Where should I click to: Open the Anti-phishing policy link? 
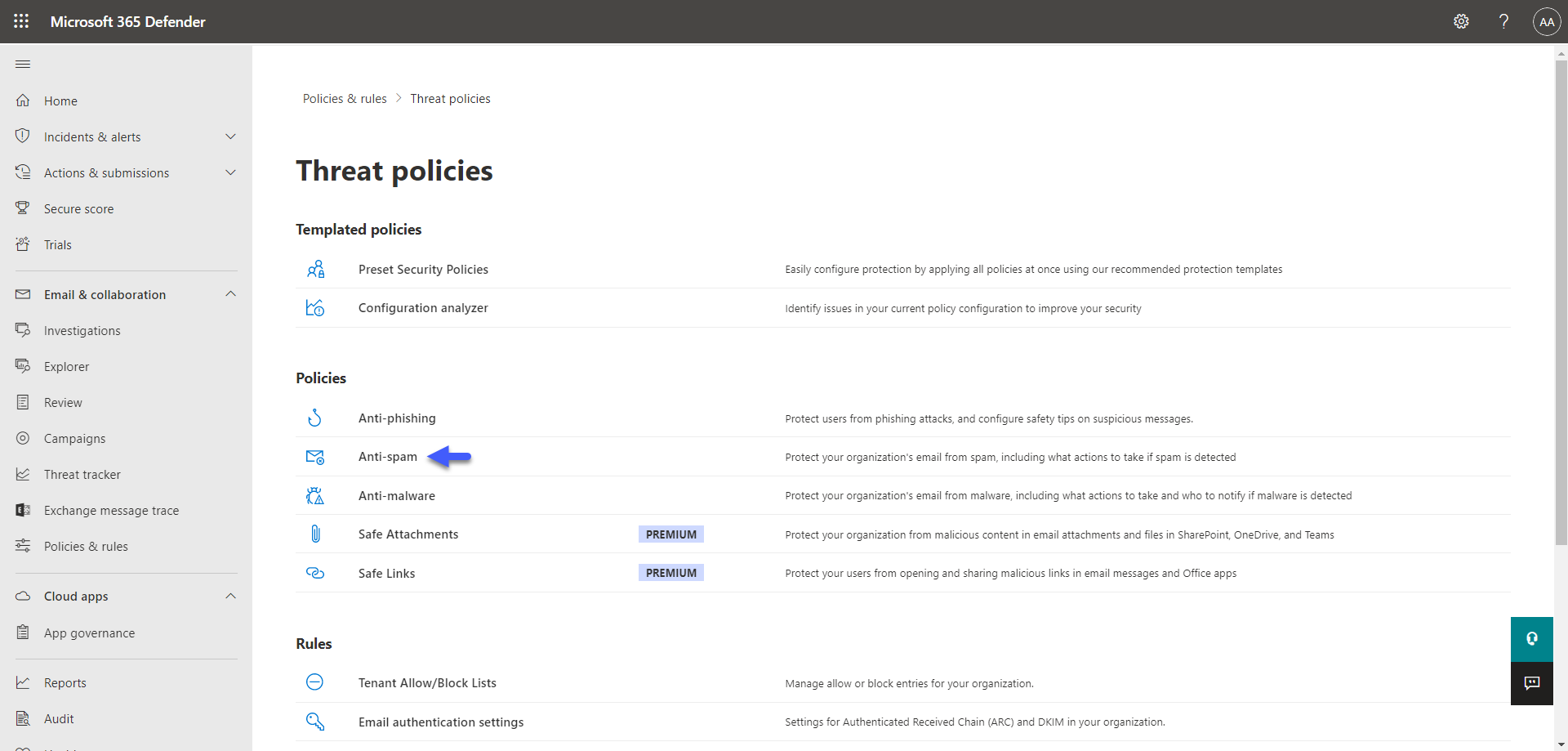click(x=397, y=418)
